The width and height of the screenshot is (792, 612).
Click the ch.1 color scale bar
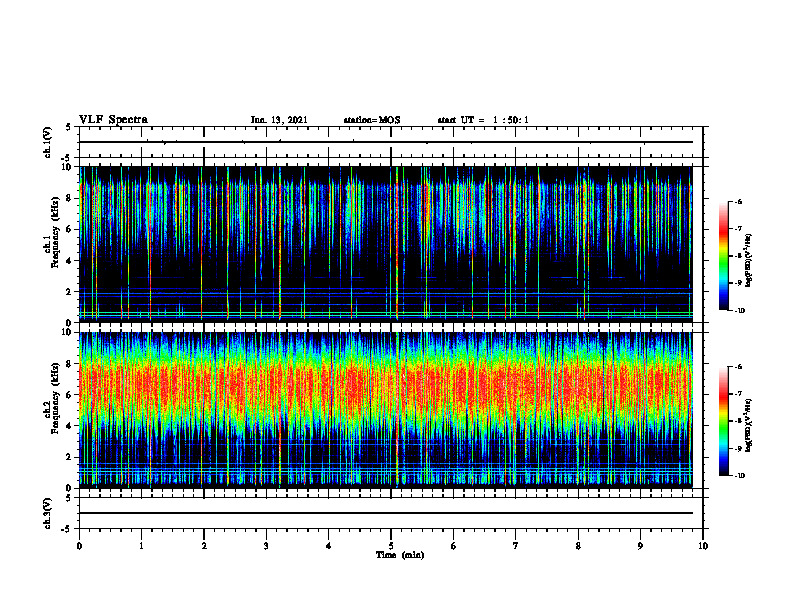click(724, 256)
